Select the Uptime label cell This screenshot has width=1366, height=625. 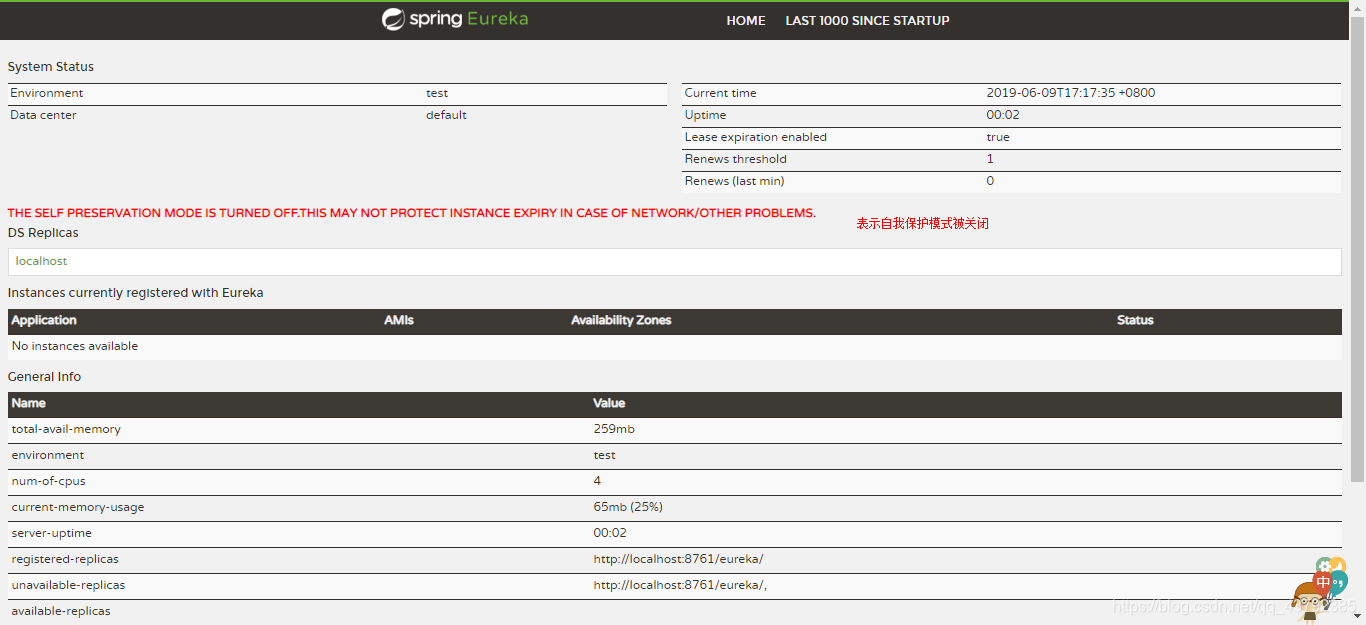(x=705, y=115)
